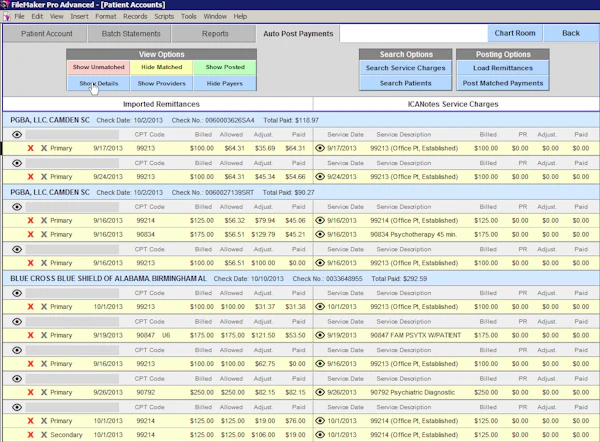Open the Help menu
The image size is (600, 442).
240,16
